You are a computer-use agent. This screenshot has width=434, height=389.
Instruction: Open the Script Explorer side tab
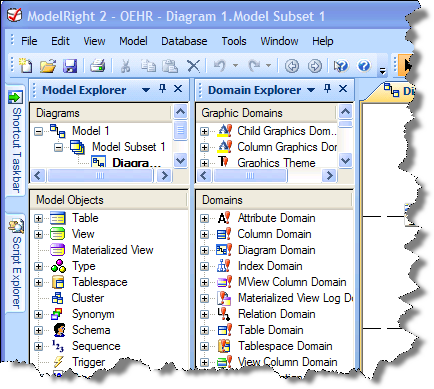coord(16,263)
